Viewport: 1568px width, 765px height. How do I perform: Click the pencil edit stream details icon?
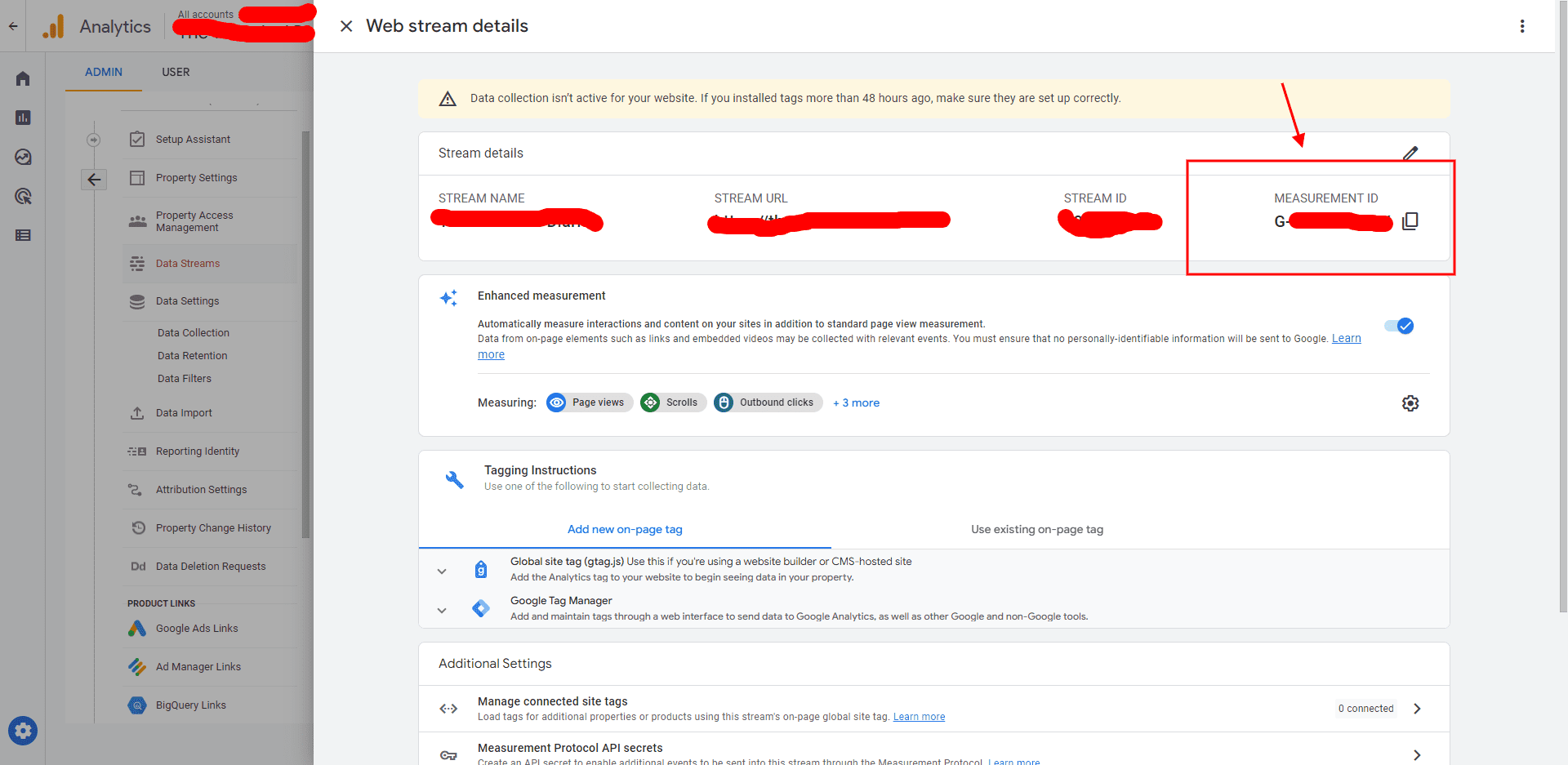point(1410,153)
